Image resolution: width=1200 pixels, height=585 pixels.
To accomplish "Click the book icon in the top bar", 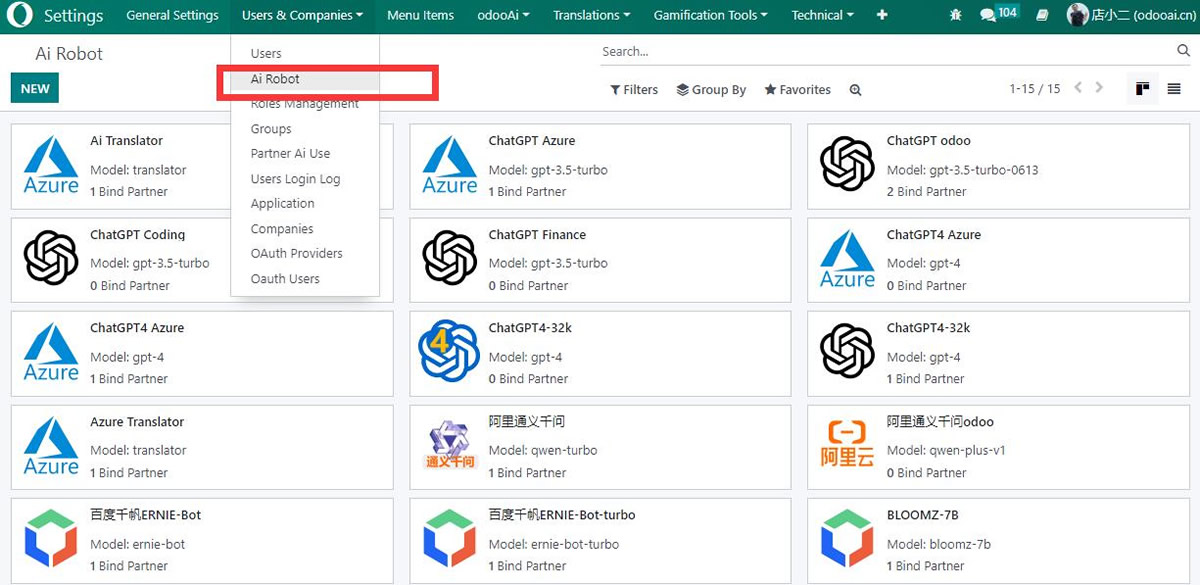I will point(1042,15).
